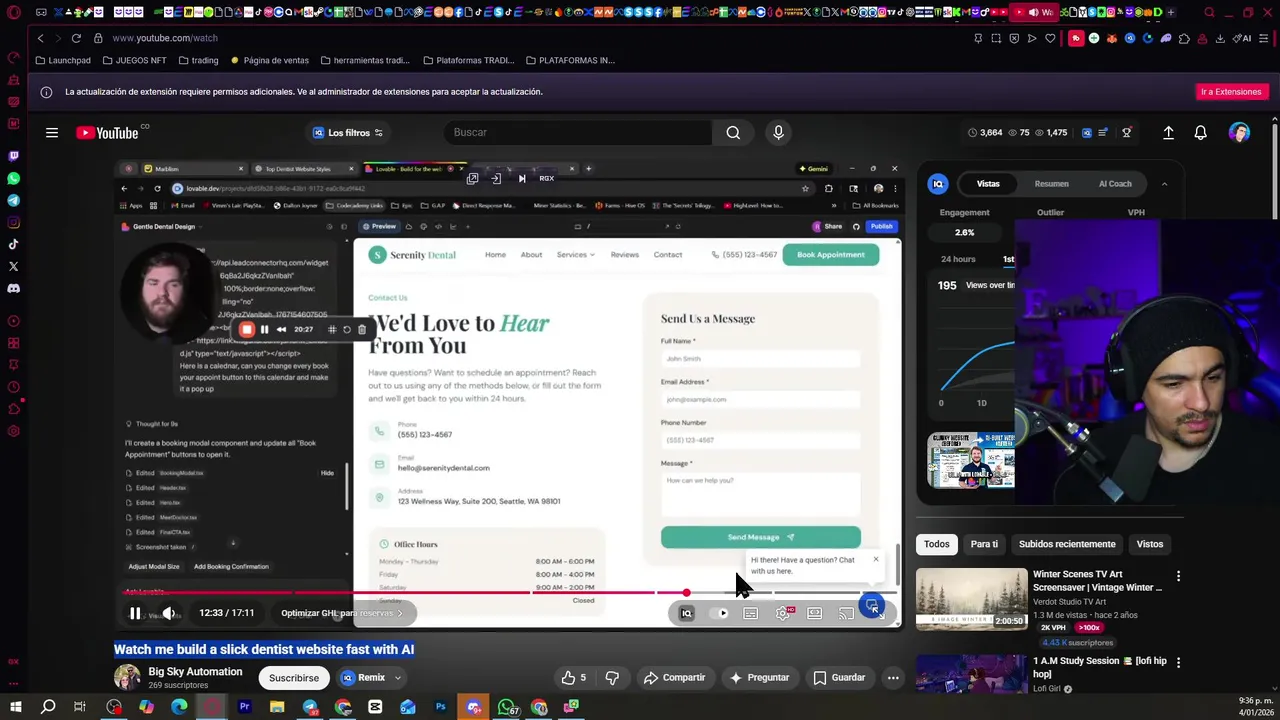Image resolution: width=1280 pixels, height=720 pixels.
Task: Open the Windows Start button
Action: (15, 707)
